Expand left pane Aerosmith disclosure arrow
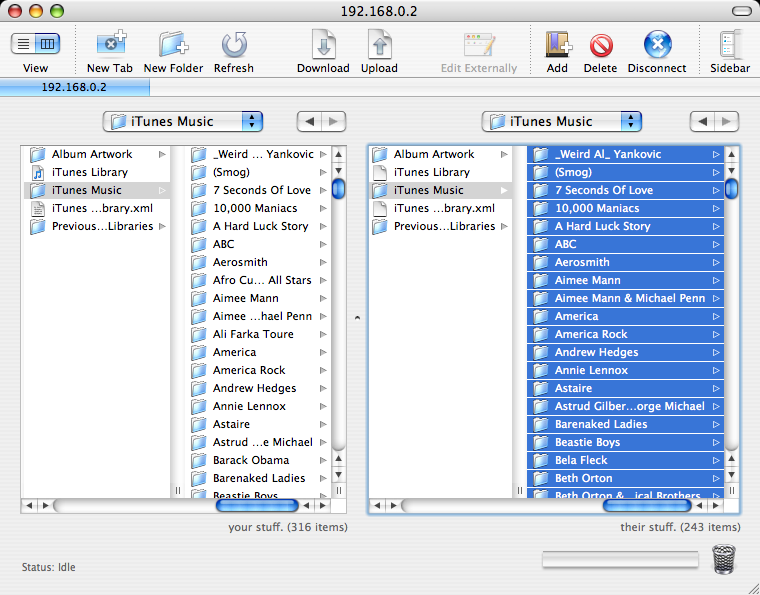 [323, 262]
